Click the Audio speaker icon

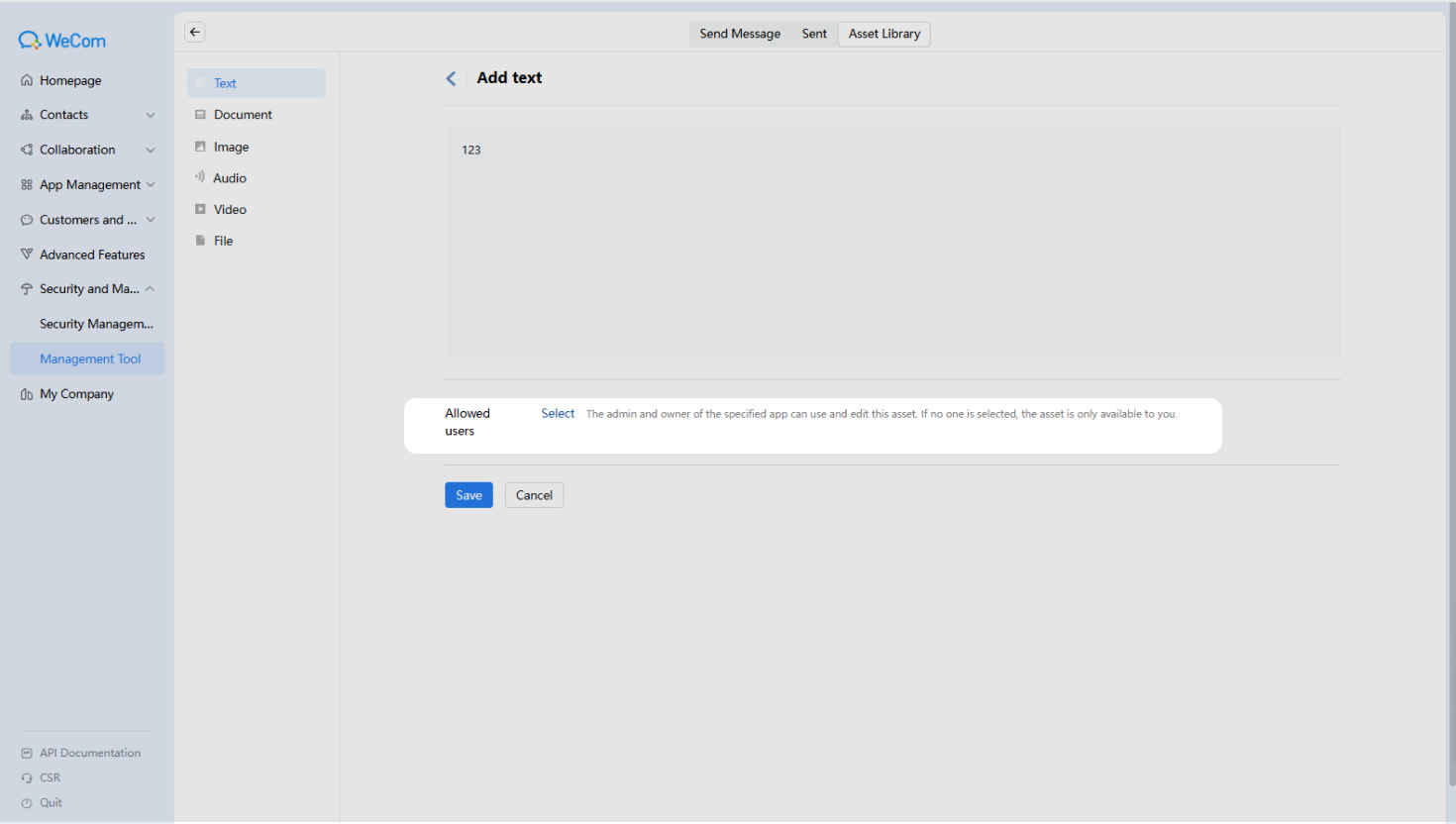pyautogui.click(x=200, y=177)
